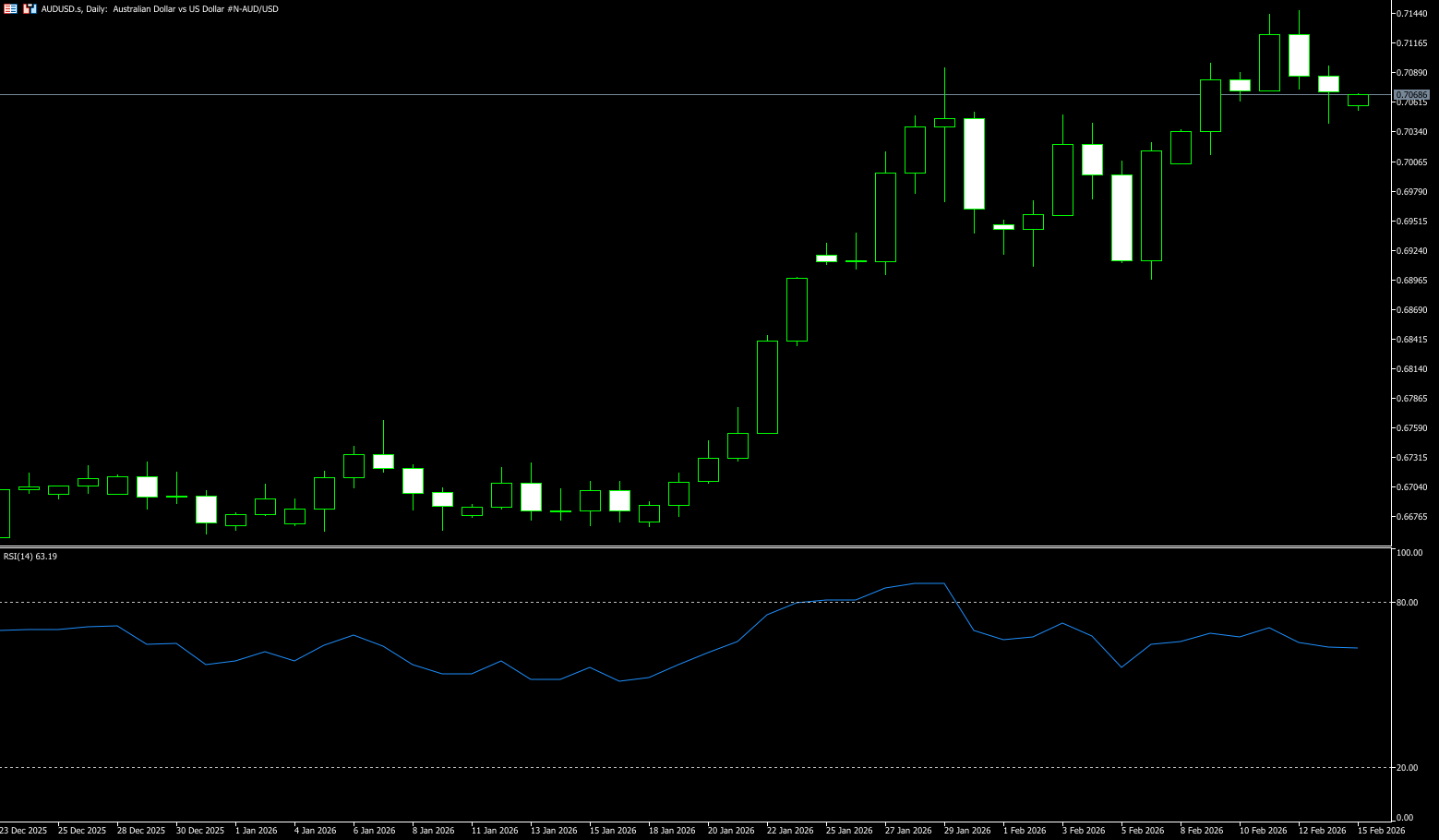Click the 0.00 RSI scale label

pos(1405,818)
